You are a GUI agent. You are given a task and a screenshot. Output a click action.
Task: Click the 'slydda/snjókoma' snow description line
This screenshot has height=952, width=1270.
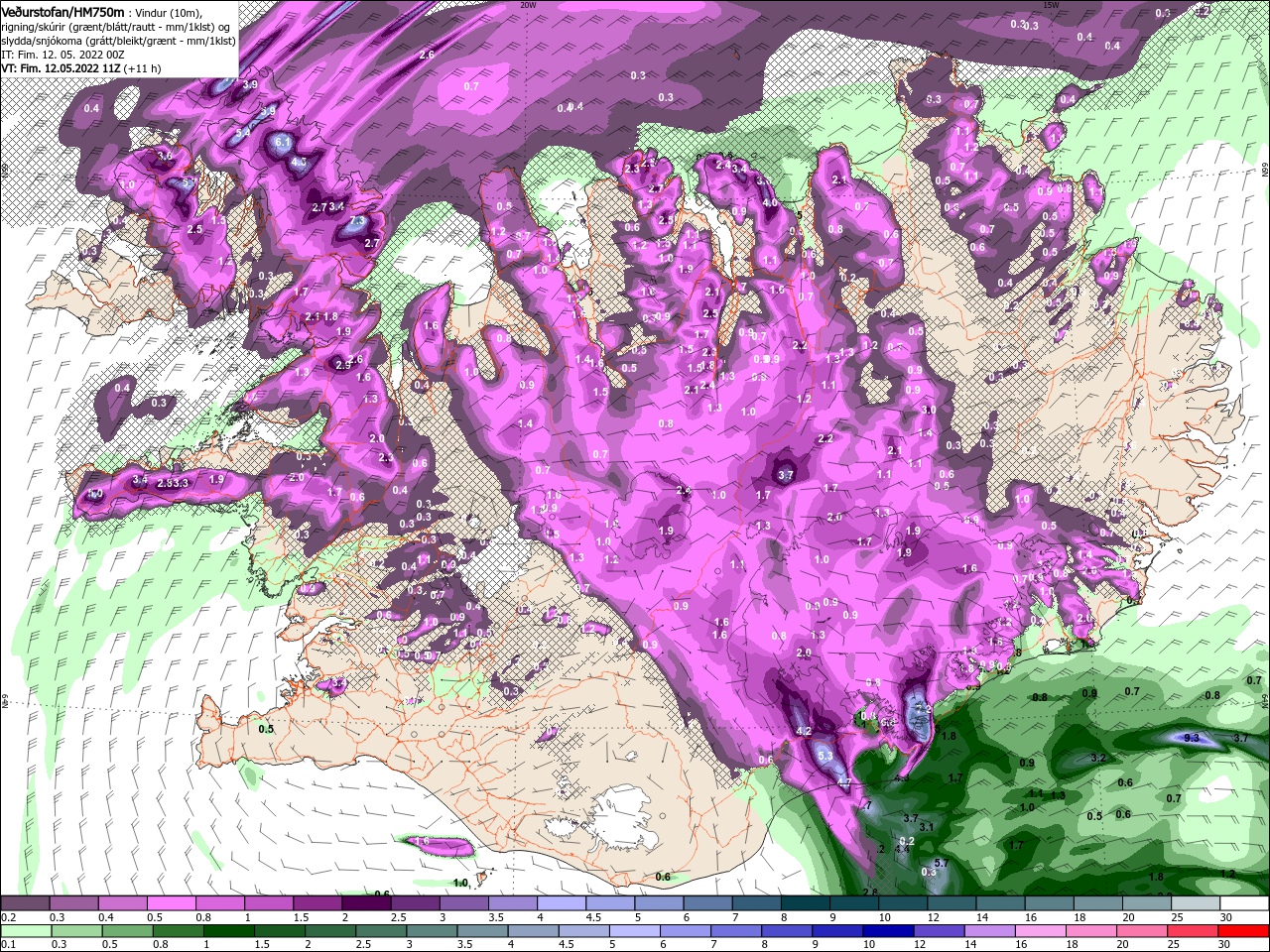(118, 41)
